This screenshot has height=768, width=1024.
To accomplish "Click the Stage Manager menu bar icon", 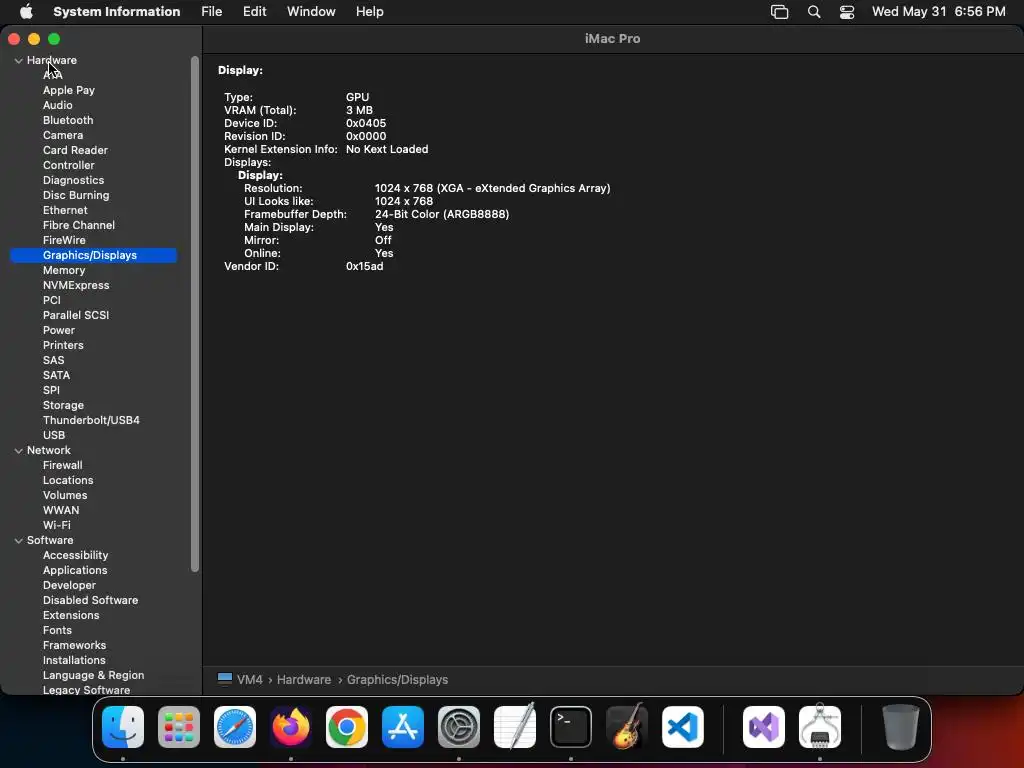I will pyautogui.click(x=780, y=12).
